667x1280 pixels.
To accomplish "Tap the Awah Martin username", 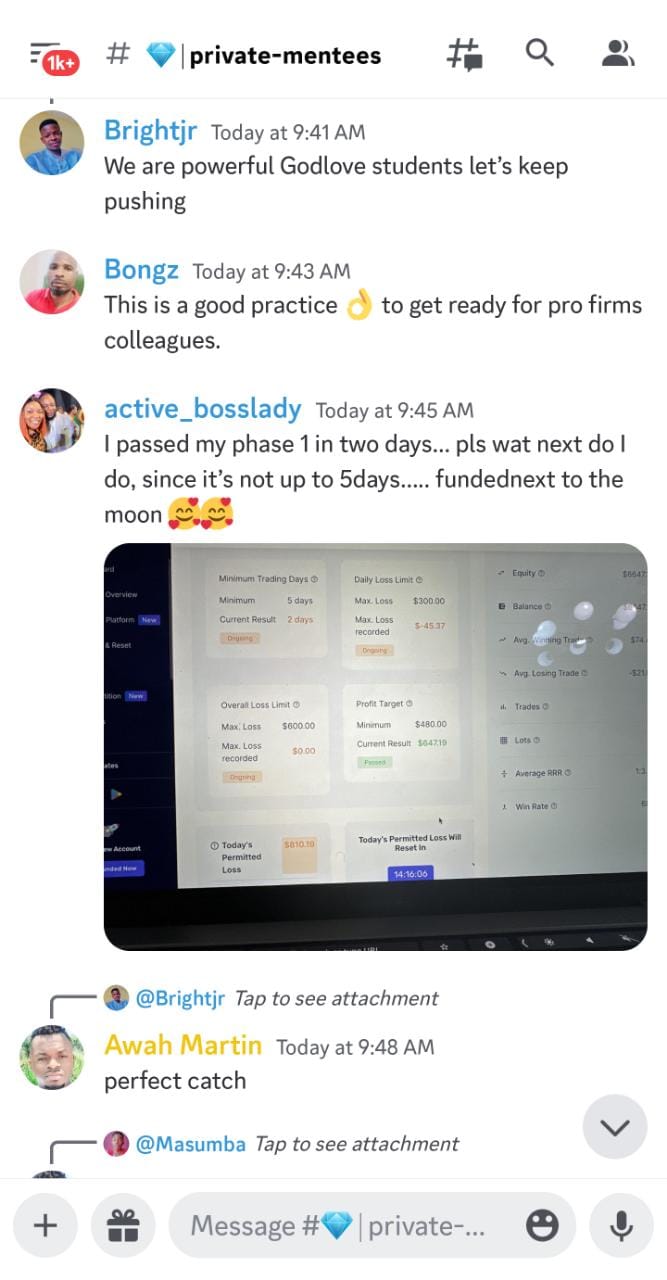I will 183,1046.
